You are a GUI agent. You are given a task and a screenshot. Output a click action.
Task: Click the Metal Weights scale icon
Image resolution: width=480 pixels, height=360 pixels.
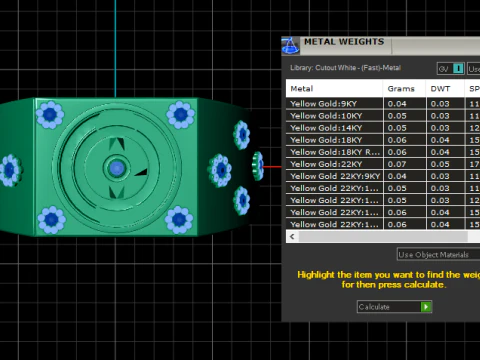[x=290, y=46]
